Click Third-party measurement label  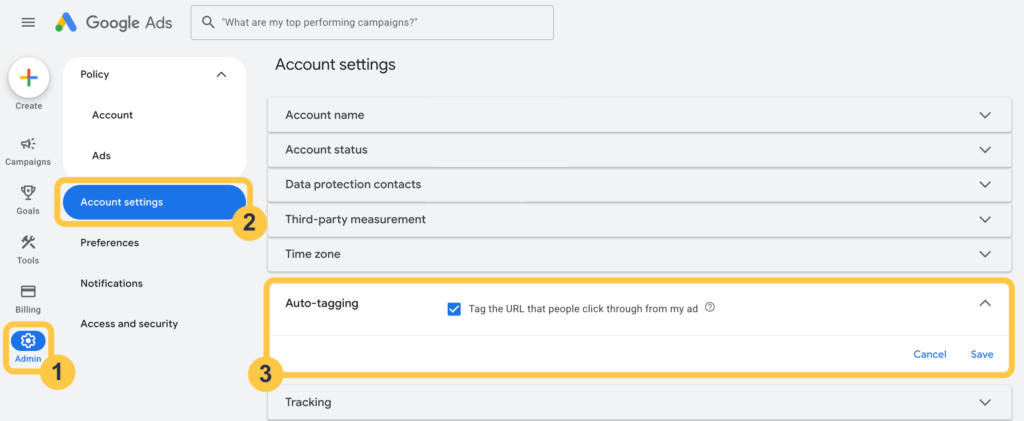click(356, 219)
